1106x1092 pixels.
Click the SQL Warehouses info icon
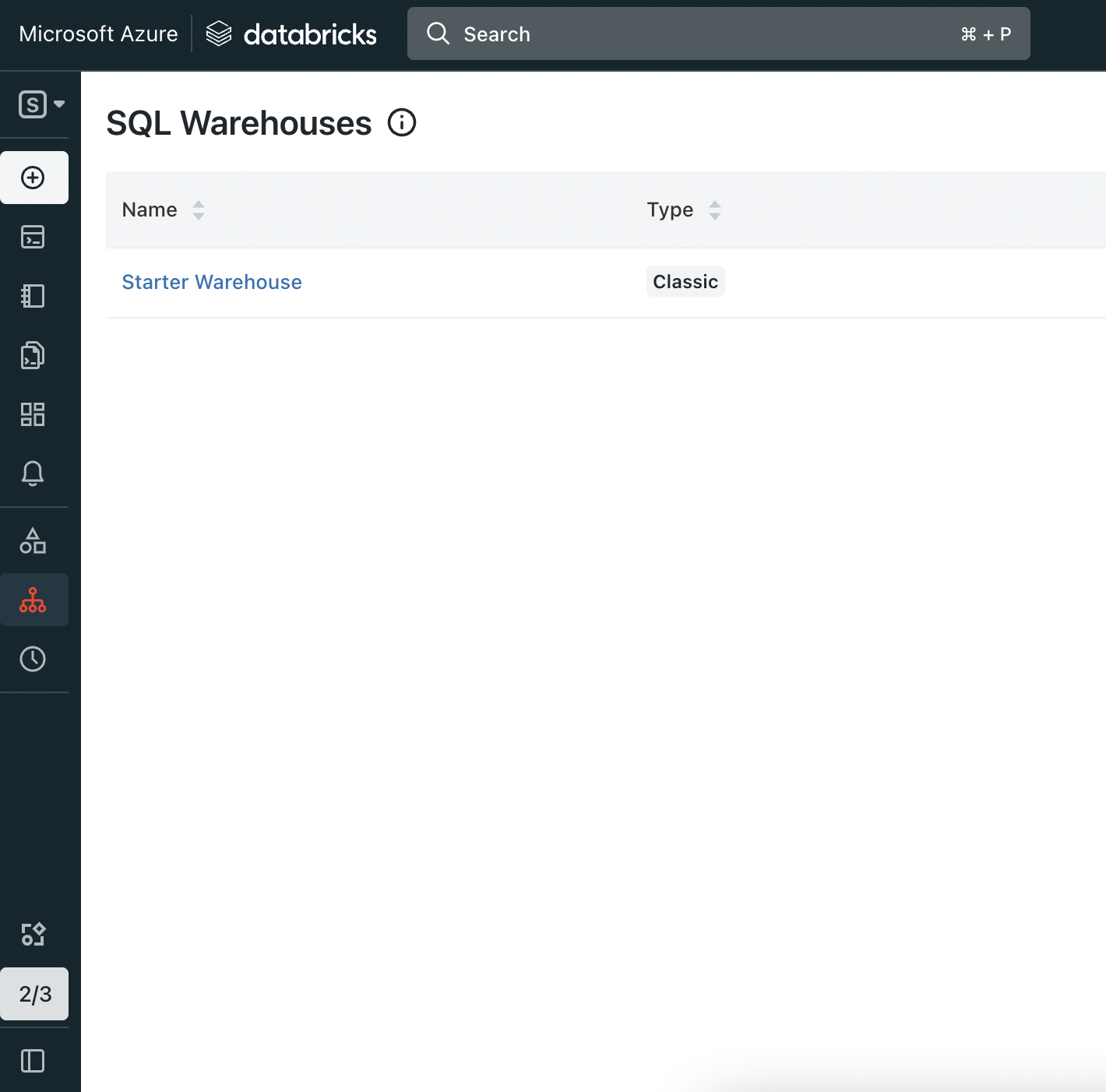click(x=402, y=123)
